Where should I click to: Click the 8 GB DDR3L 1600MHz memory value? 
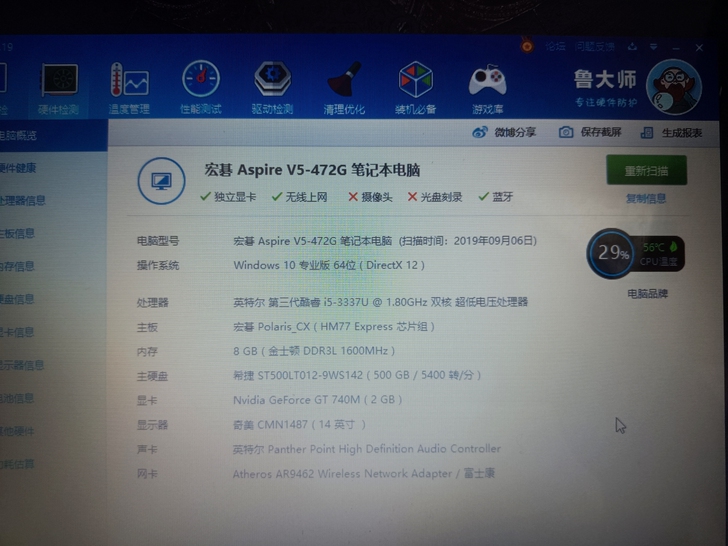click(x=314, y=351)
